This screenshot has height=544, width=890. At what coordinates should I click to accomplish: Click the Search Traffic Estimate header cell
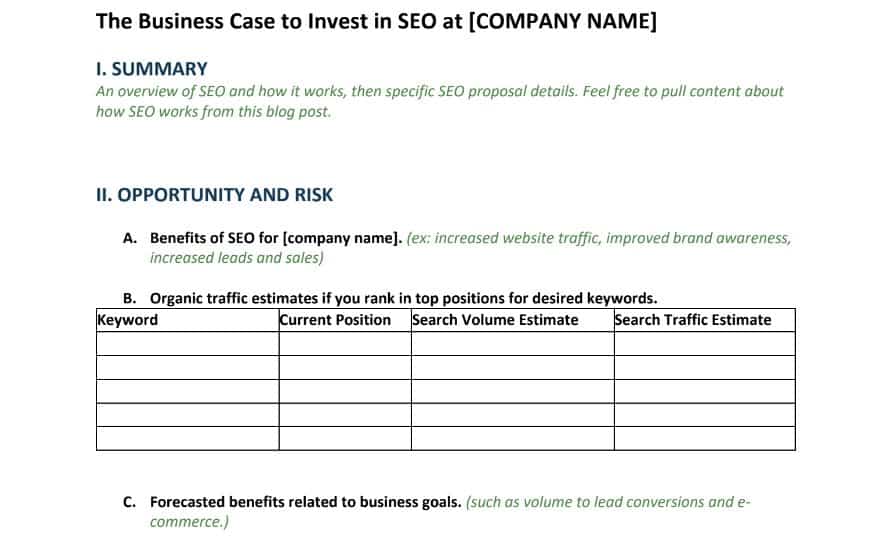[704, 320]
